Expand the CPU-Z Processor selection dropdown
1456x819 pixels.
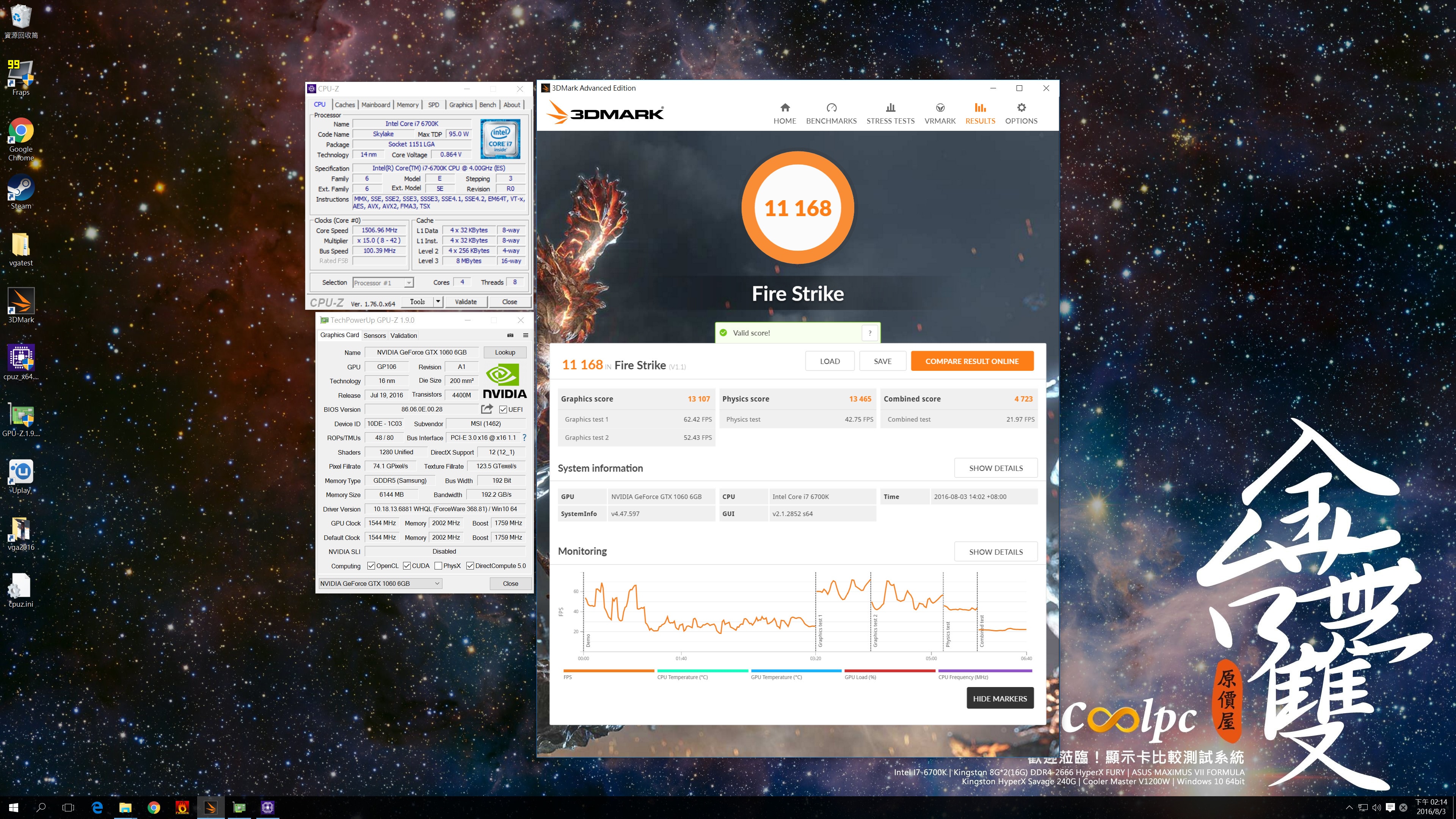click(409, 282)
